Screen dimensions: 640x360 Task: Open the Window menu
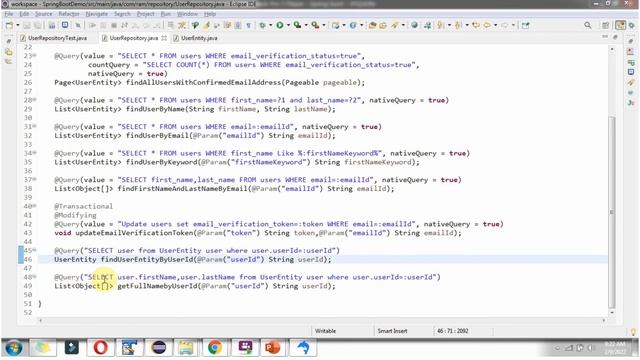[x=187, y=14]
